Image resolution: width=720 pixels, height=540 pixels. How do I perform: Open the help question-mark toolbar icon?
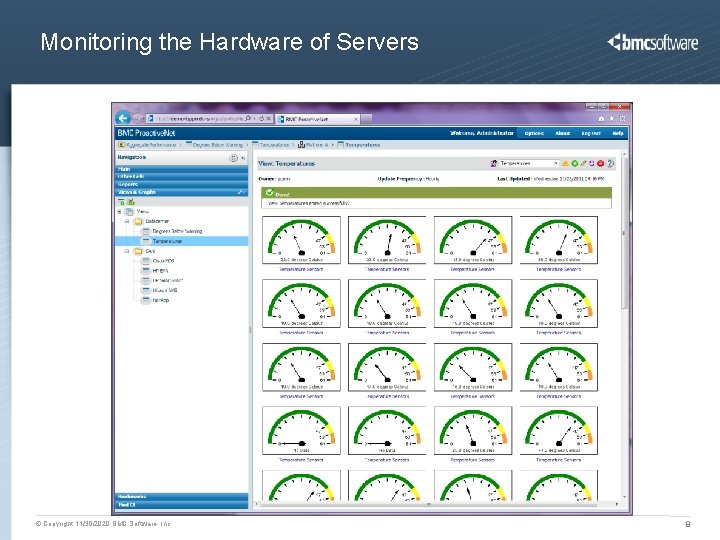coord(610,163)
